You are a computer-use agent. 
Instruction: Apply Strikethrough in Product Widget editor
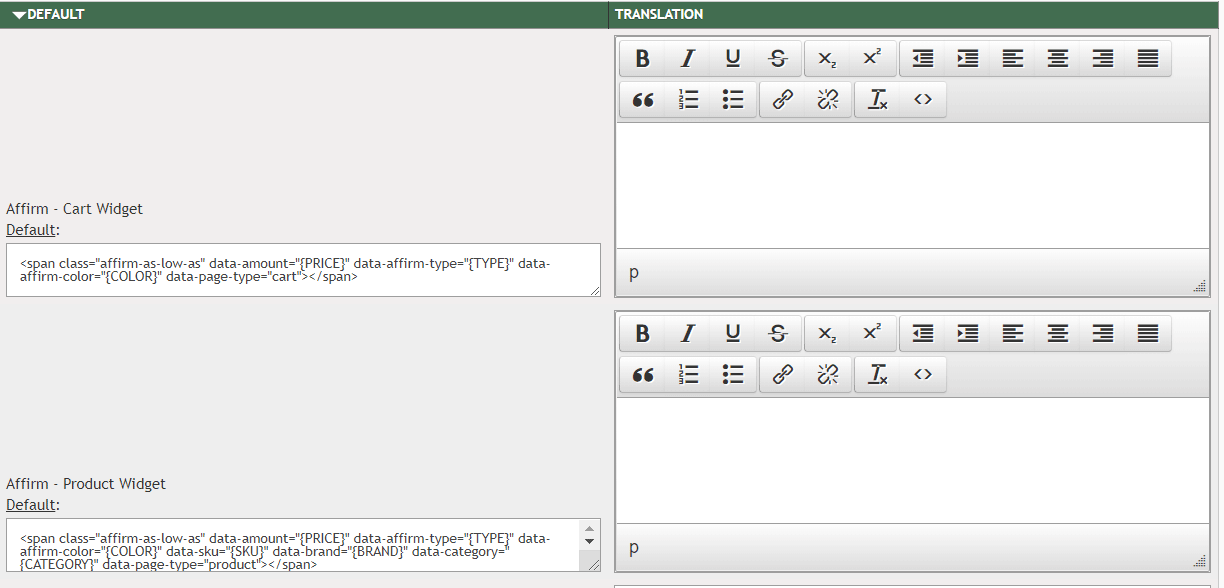pos(778,334)
